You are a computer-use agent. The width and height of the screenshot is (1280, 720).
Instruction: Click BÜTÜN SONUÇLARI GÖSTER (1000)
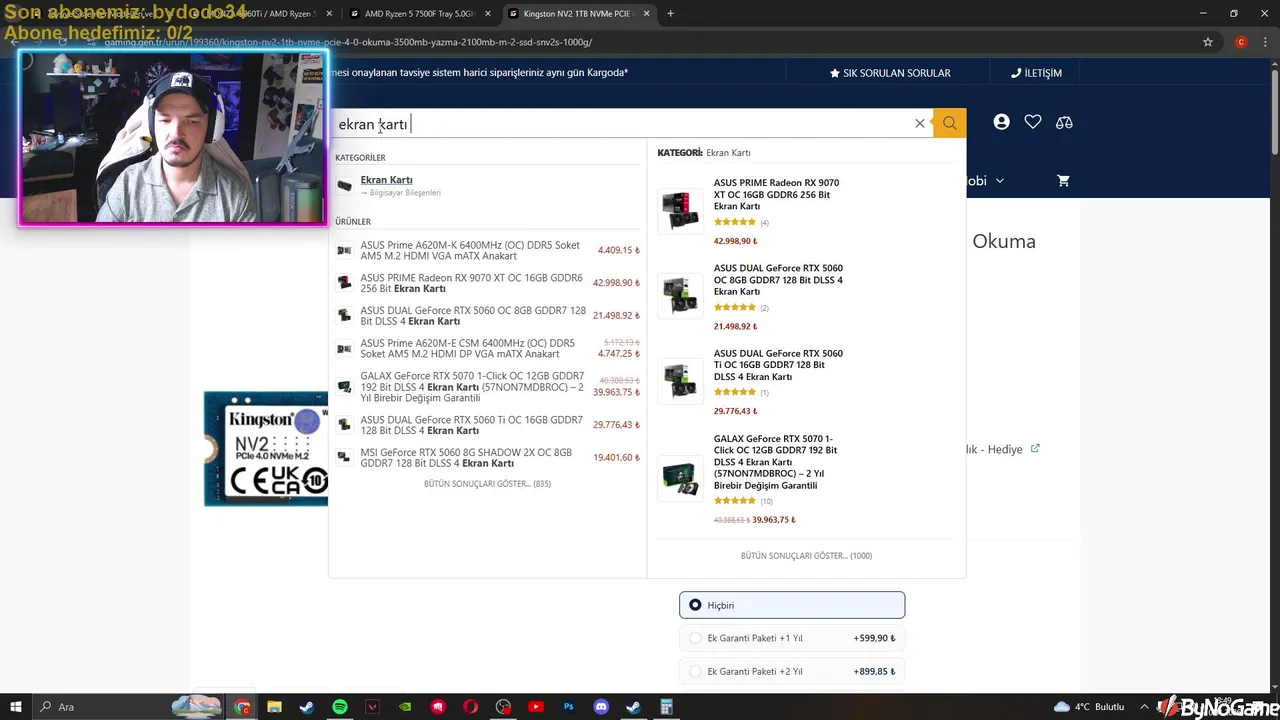(806, 556)
